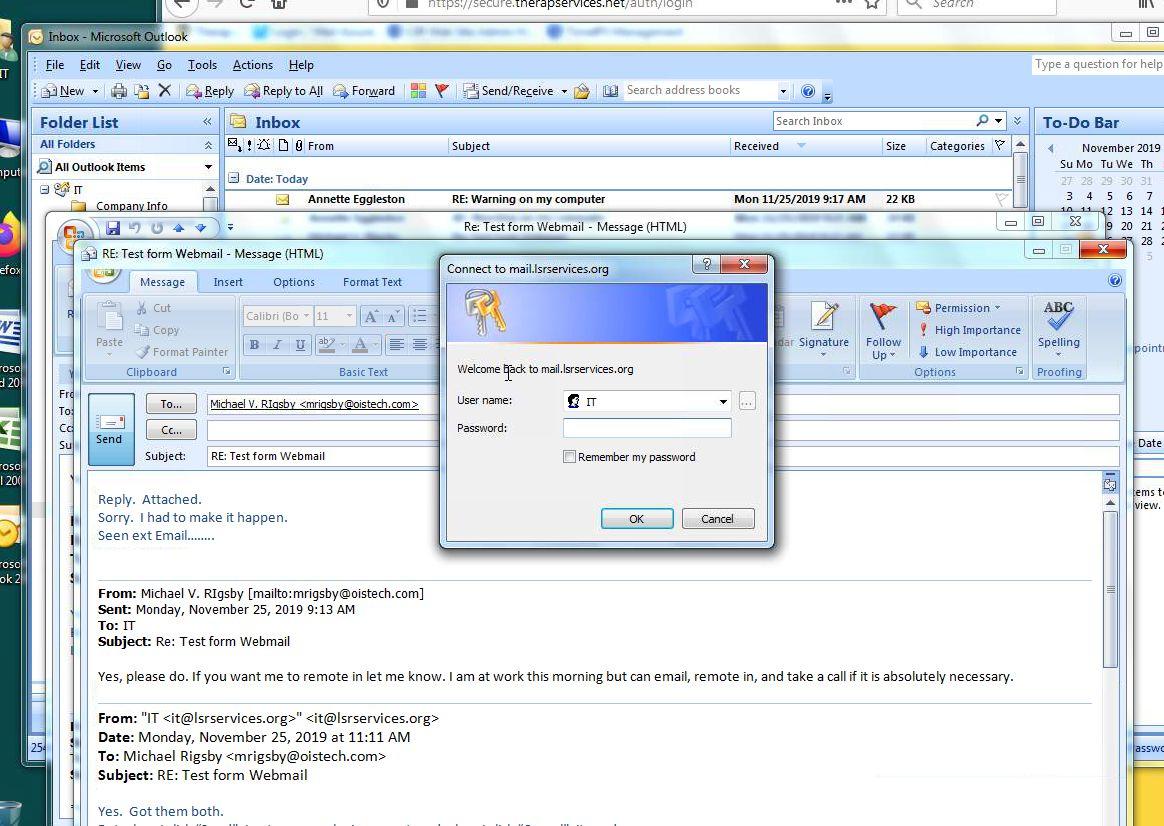Expand the All Outlook Items dropdown
The width and height of the screenshot is (1164, 826).
(209, 167)
